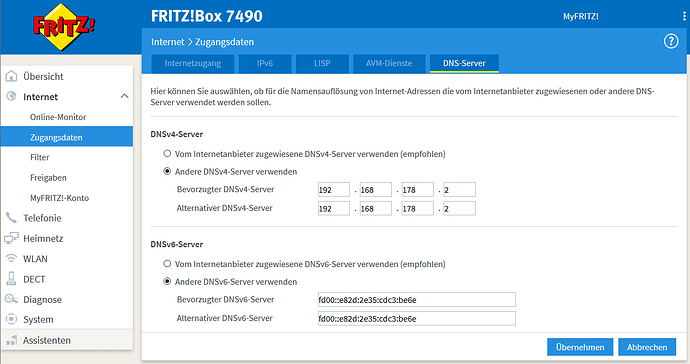Focus second octet of Alternativer DNSv4-Server
Viewport: 690px width, 364px height.
click(375, 209)
